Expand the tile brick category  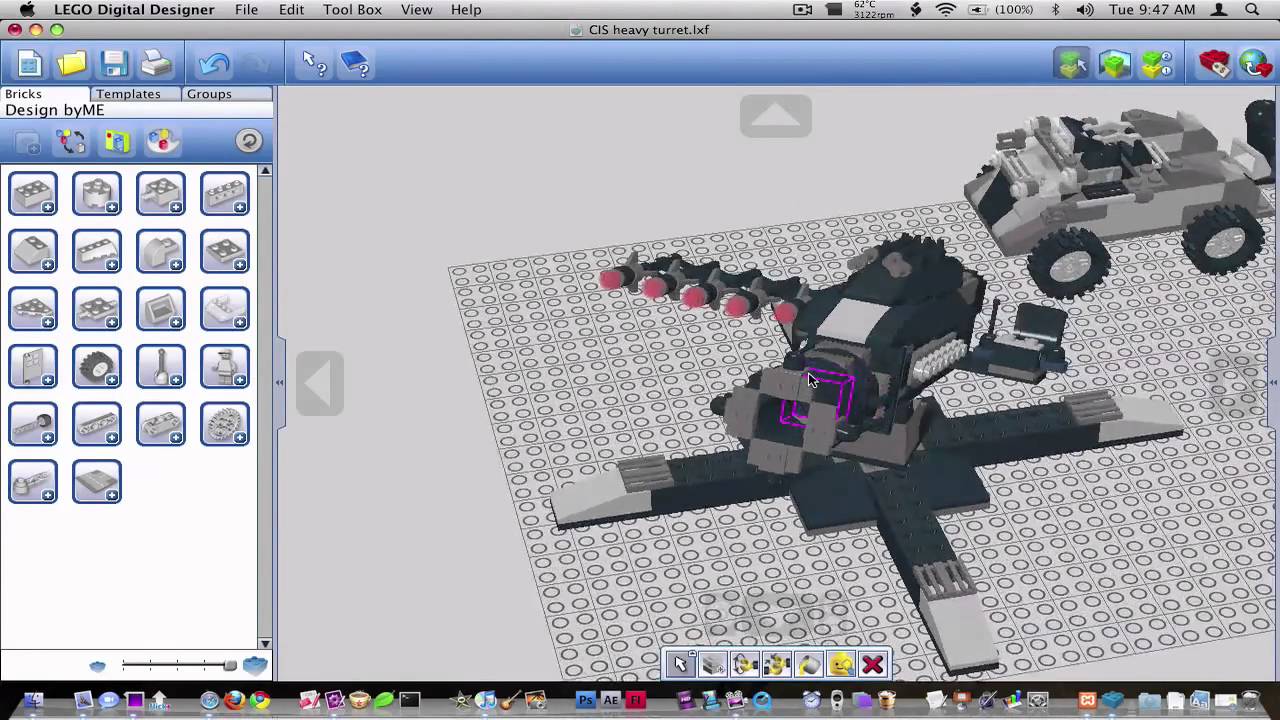pyautogui.click(x=97, y=481)
